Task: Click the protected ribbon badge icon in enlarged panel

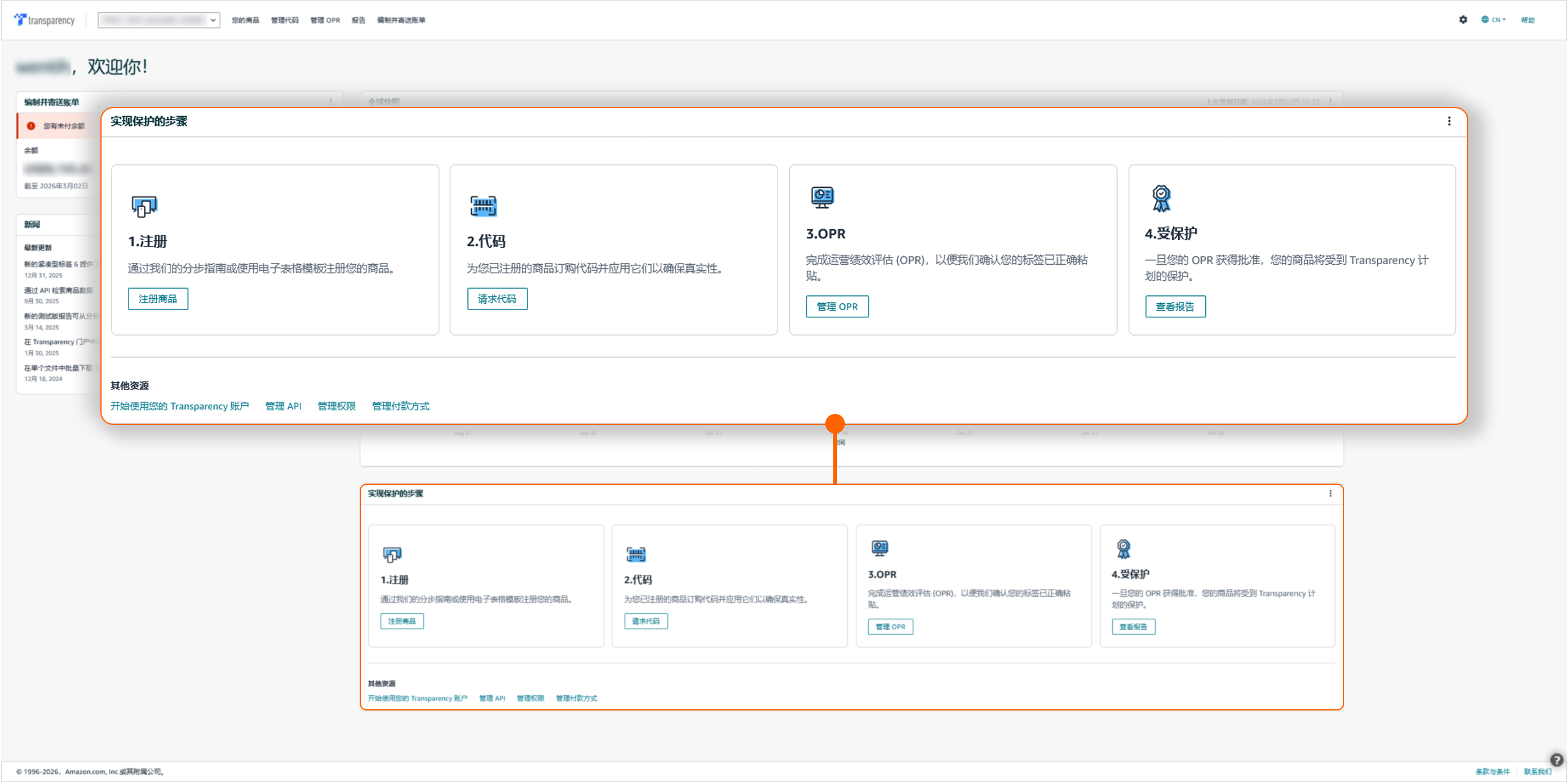Action: click(x=1161, y=198)
